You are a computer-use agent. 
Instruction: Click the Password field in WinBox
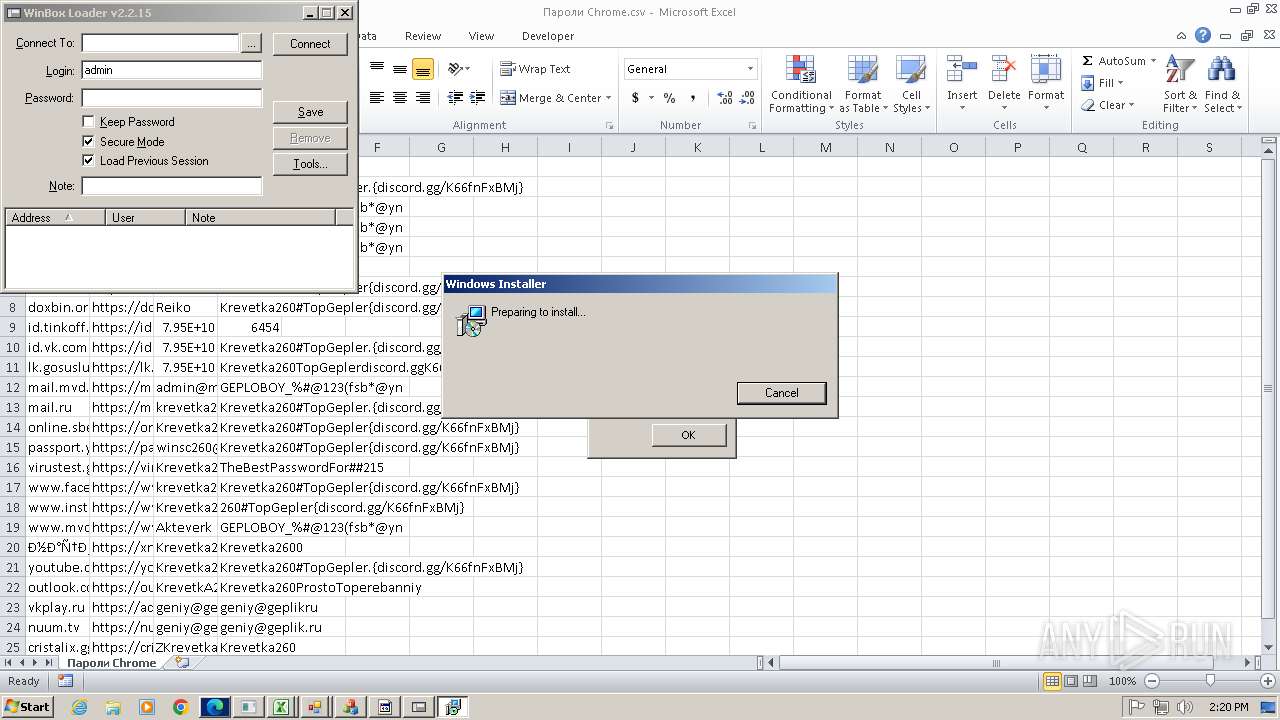click(171, 98)
